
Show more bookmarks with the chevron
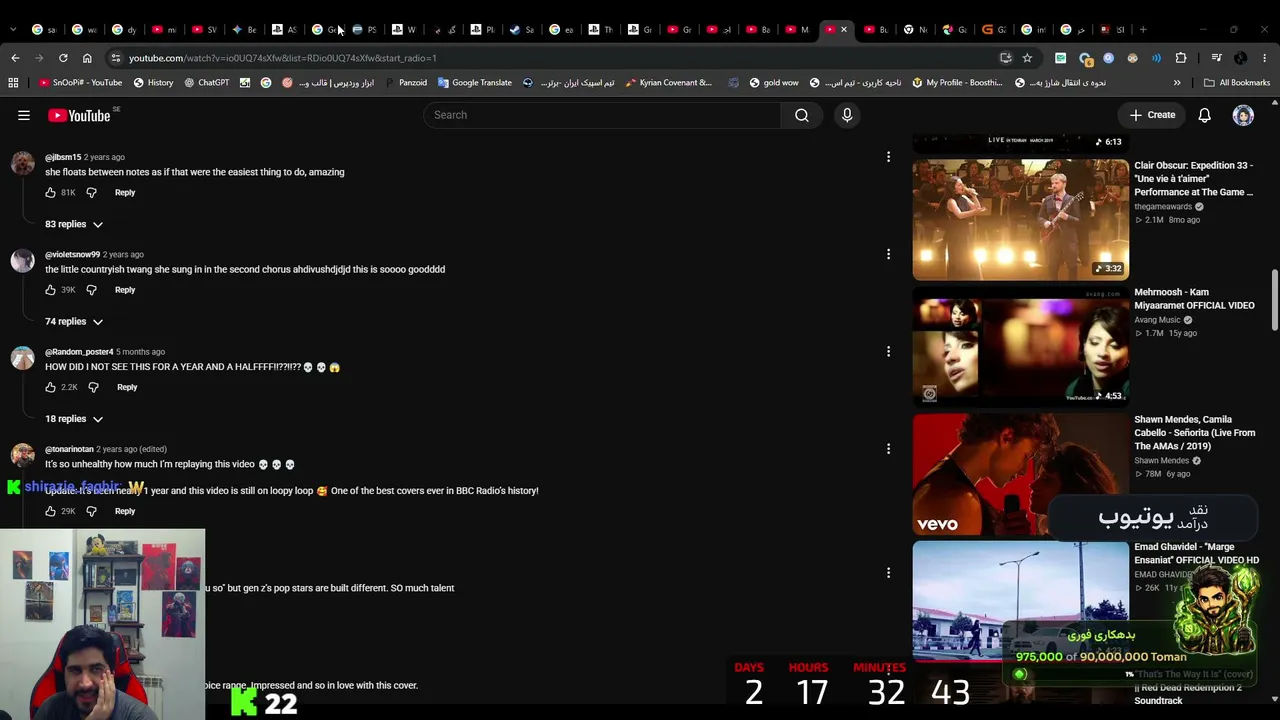click(x=1177, y=83)
